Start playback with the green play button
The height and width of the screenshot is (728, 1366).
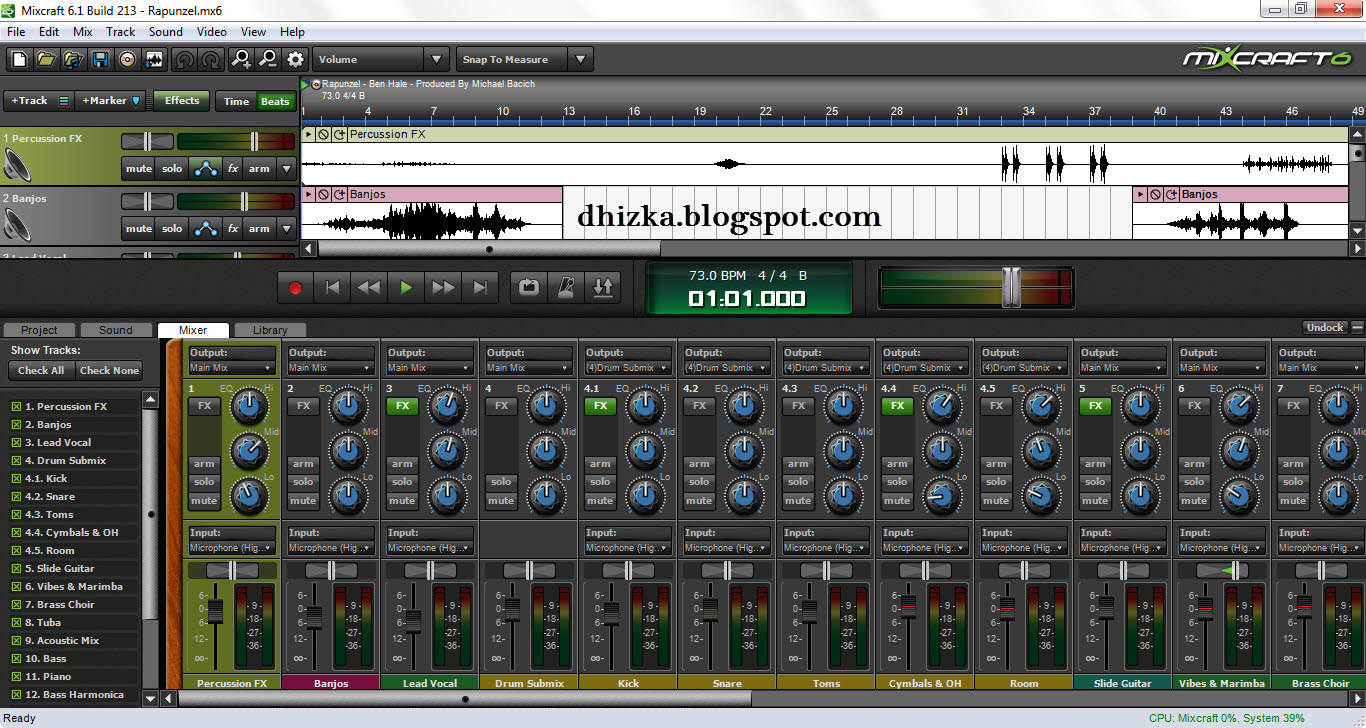[x=406, y=288]
